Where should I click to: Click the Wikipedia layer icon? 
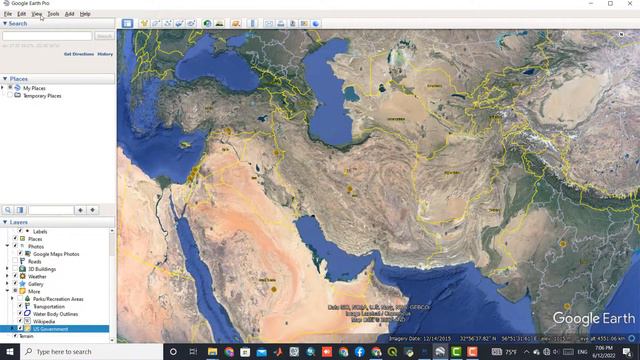coord(27,321)
